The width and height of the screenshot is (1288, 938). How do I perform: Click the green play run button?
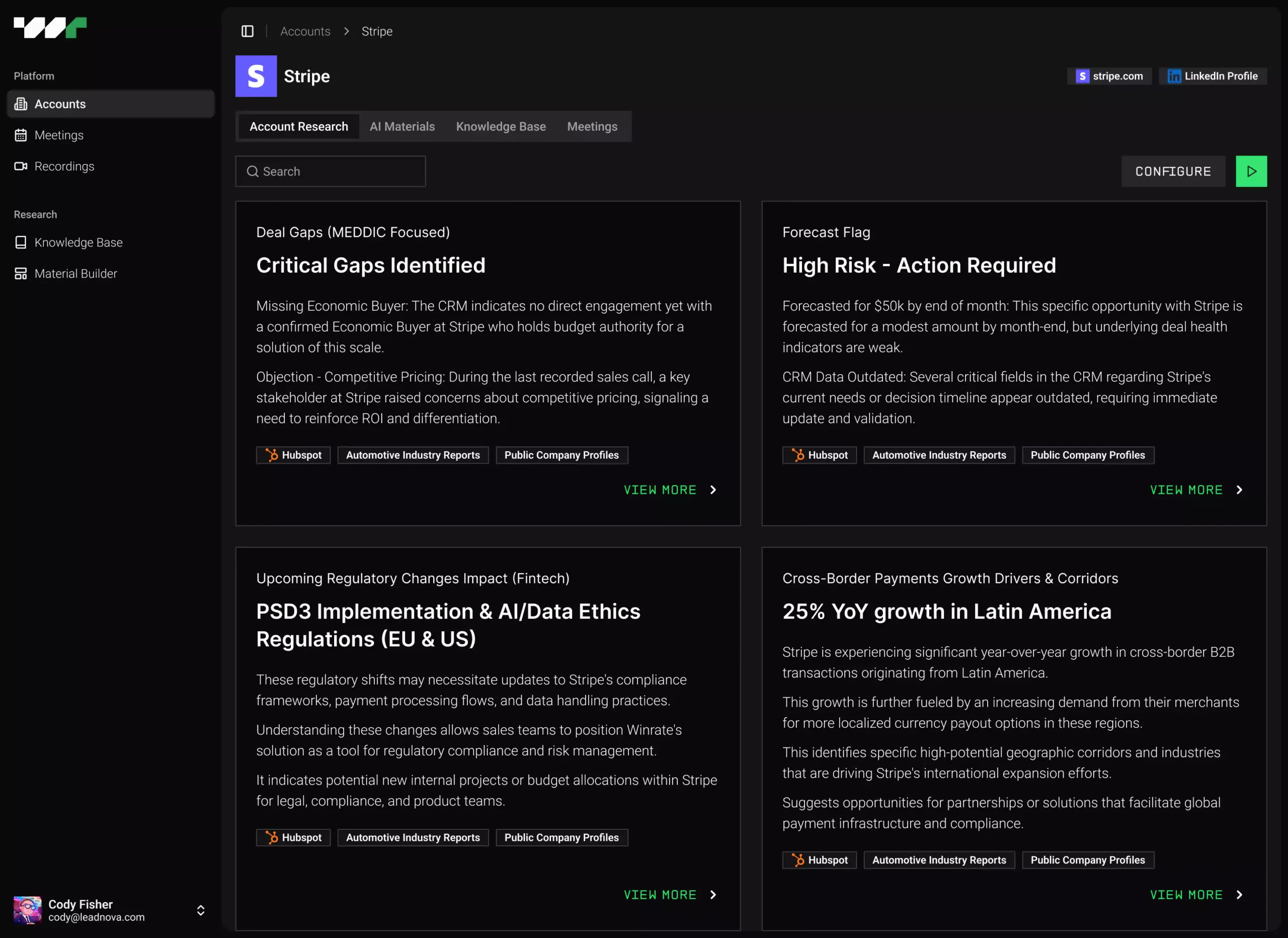[1251, 172]
